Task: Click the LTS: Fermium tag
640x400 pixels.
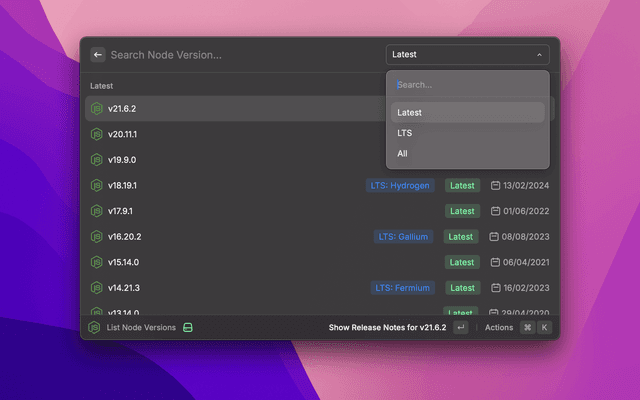Action: 402,288
